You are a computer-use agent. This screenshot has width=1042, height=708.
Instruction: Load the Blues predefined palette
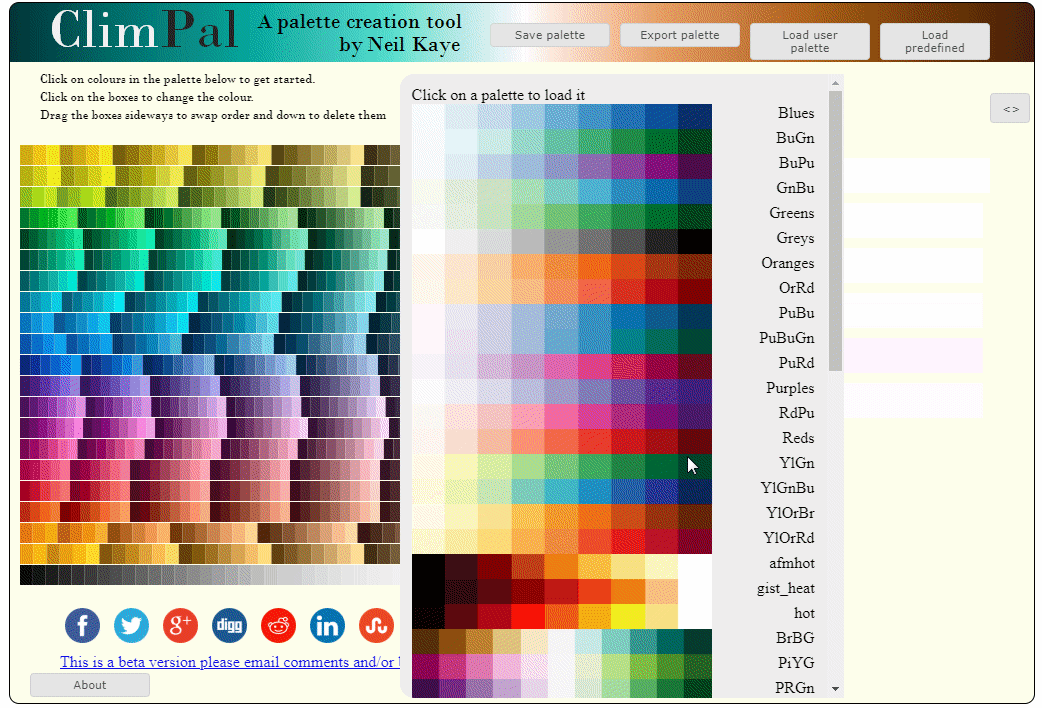pyautogui.click(x=795, y=113)
